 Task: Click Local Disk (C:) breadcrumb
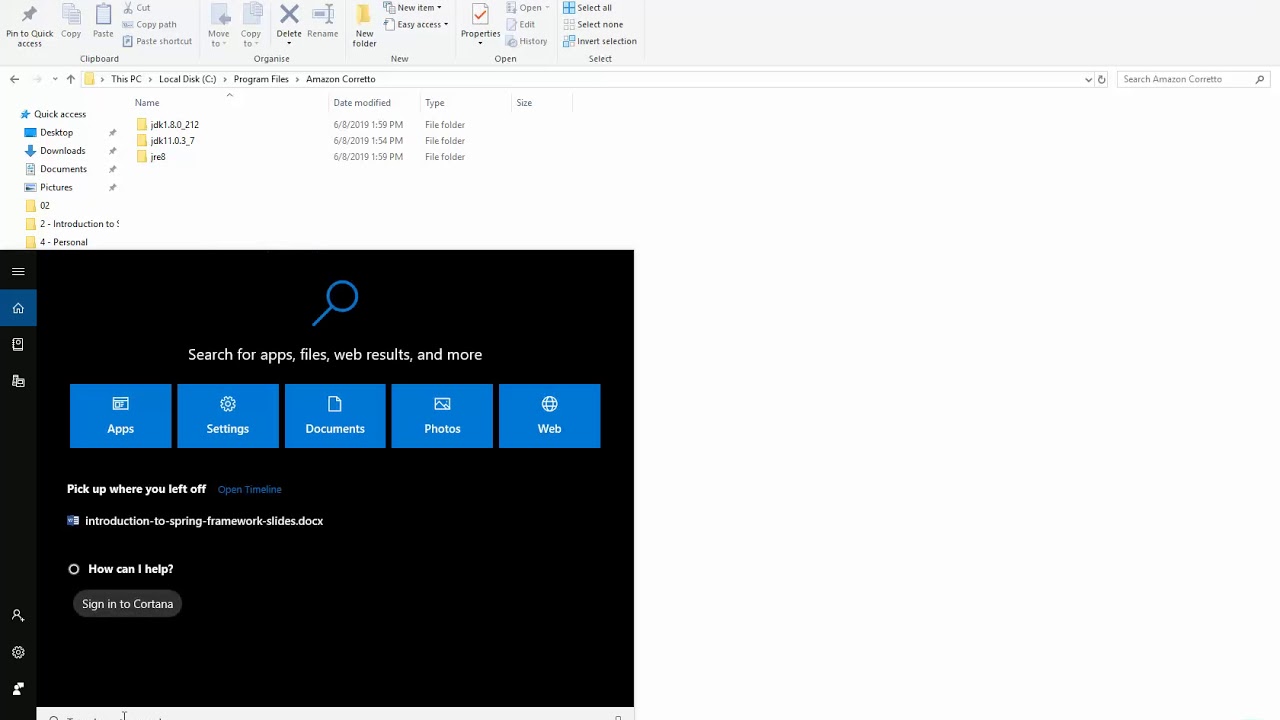pyautogui.click(x=187, y=79)
